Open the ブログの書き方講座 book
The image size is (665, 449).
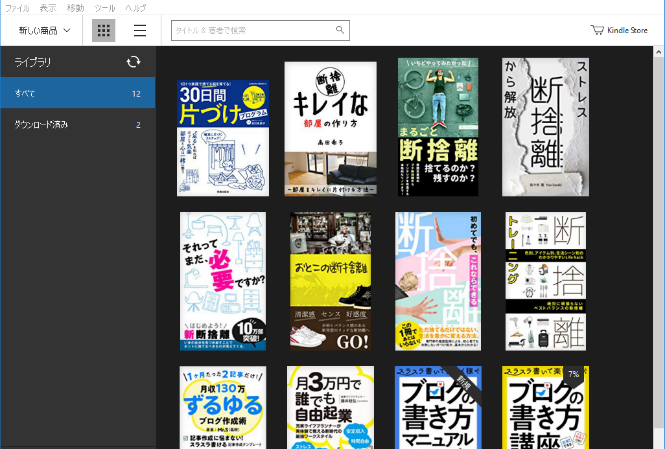(545, 407)
